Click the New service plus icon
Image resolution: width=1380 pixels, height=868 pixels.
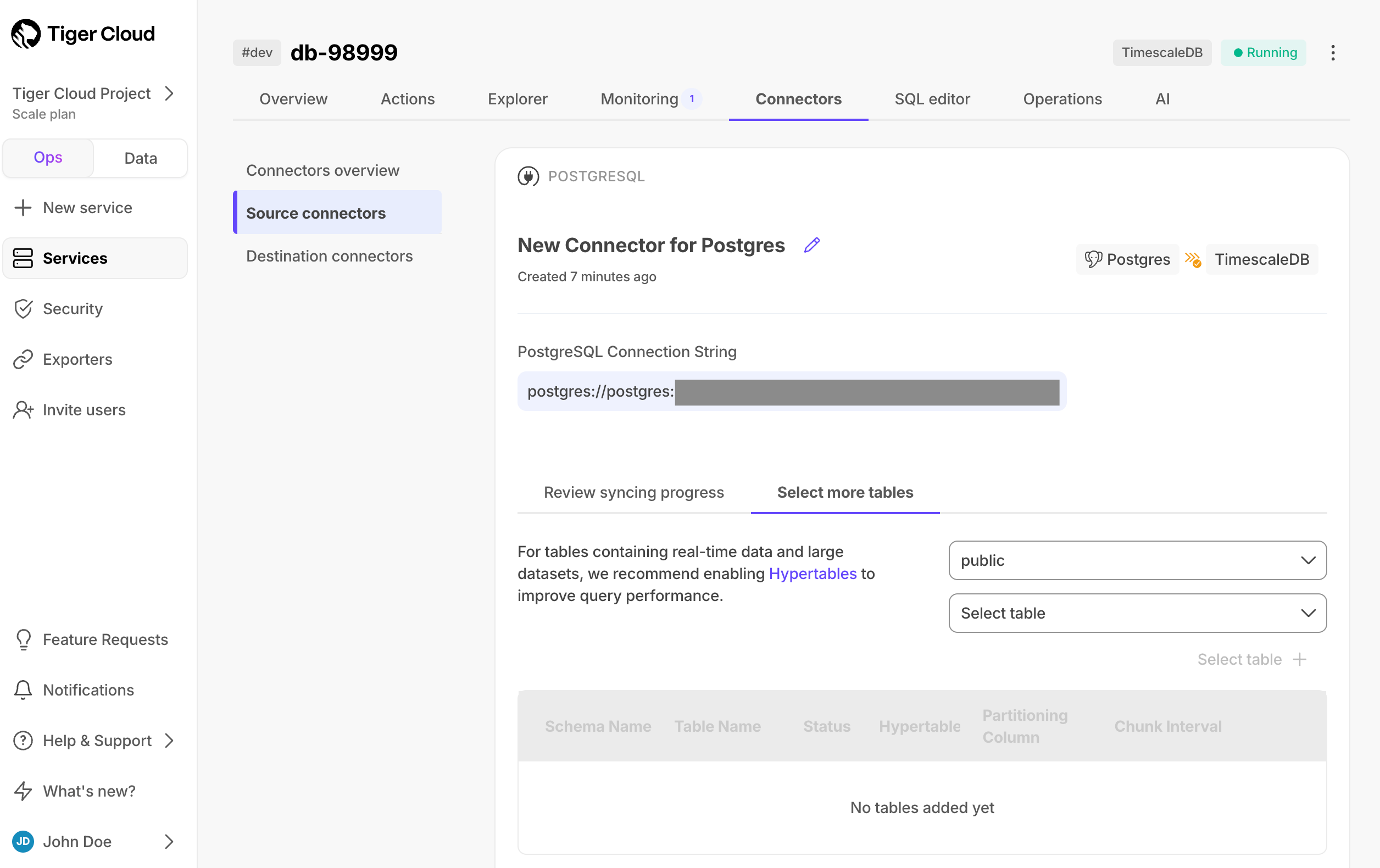point(23,208)
